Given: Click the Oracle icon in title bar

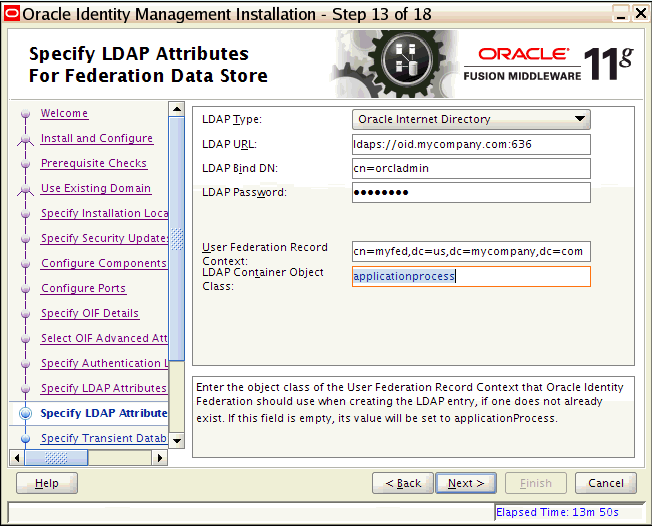Looking at the screenshot, I should tap(12, 13).
